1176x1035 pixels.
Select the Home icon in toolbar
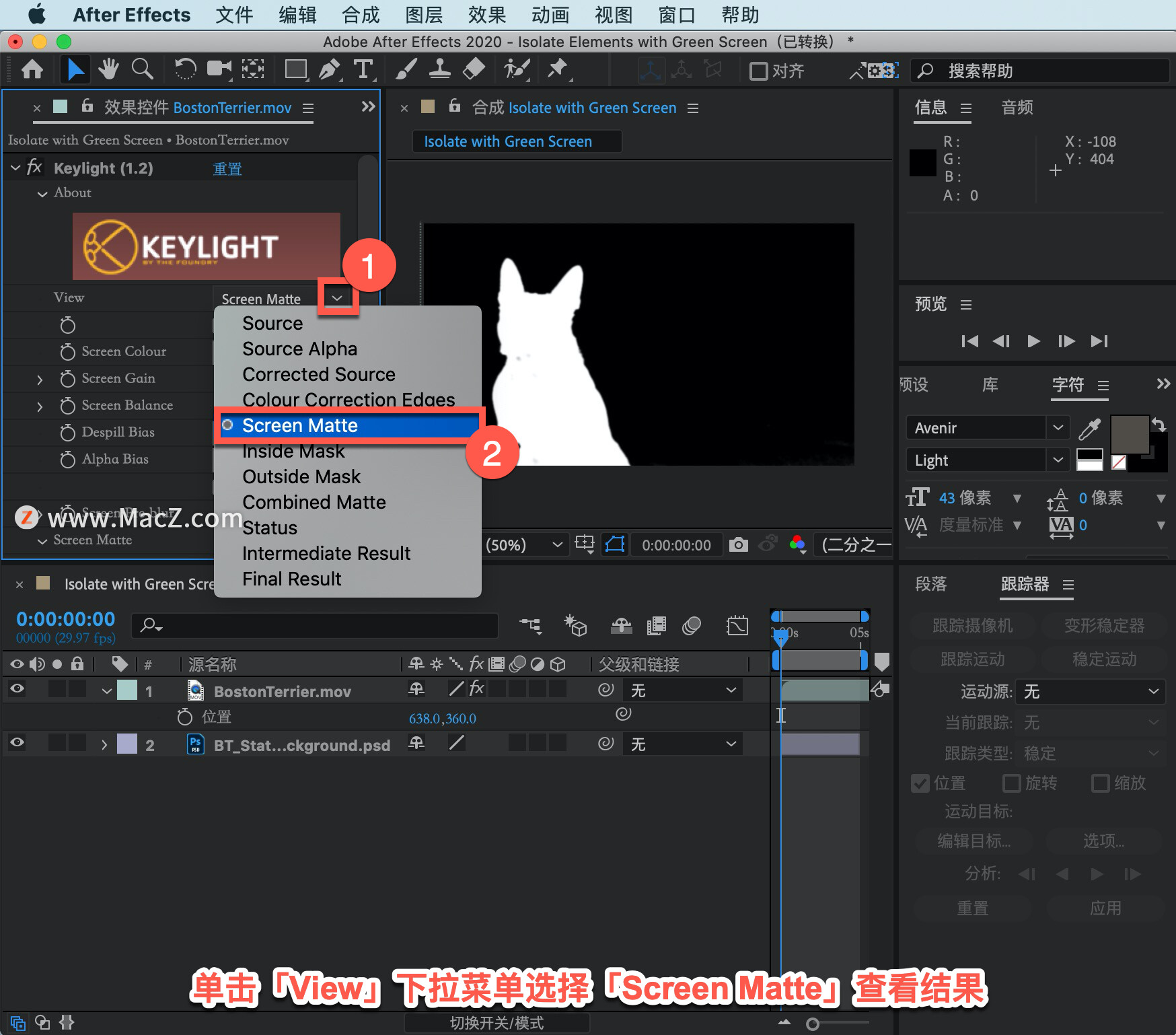[x=32, y=69]
